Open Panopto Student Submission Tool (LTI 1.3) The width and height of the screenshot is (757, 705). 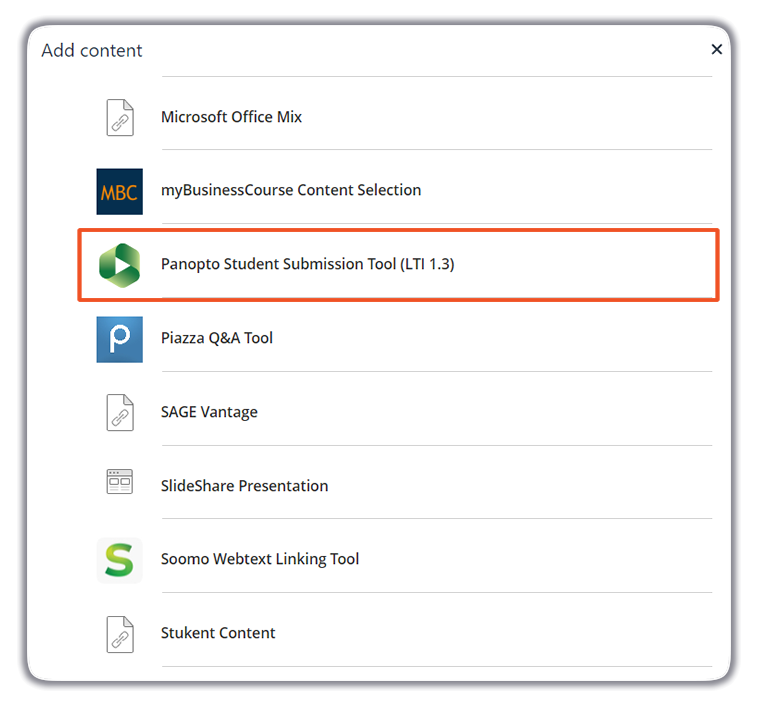coord(307,264)
